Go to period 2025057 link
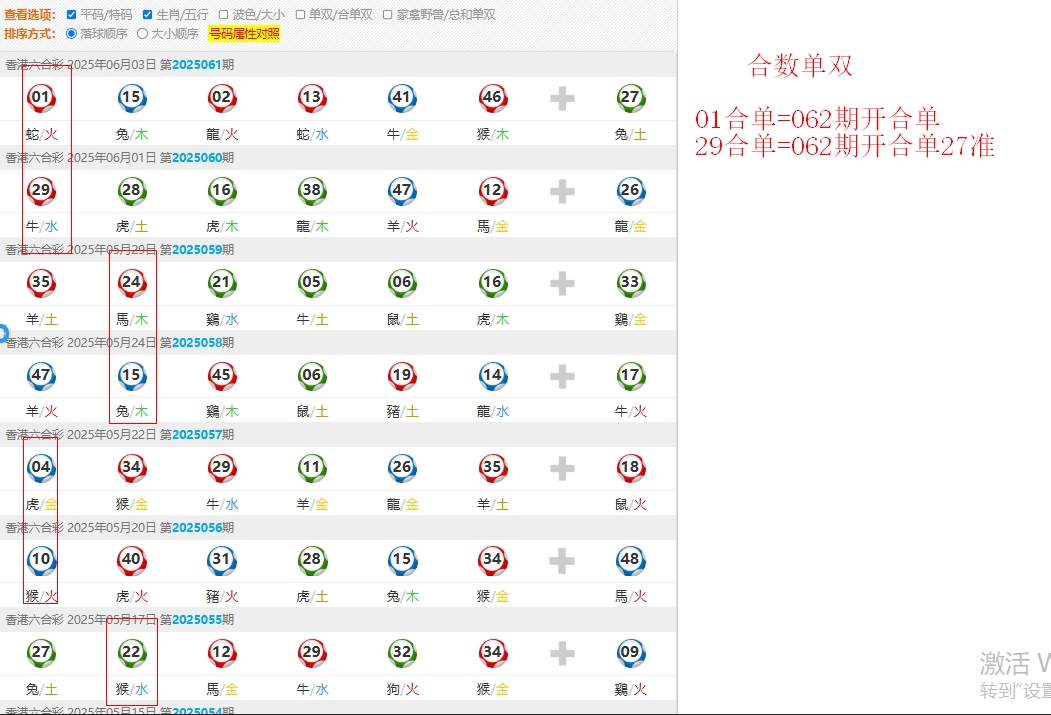Screen dimensions: 1051x715 click(197, 434)
